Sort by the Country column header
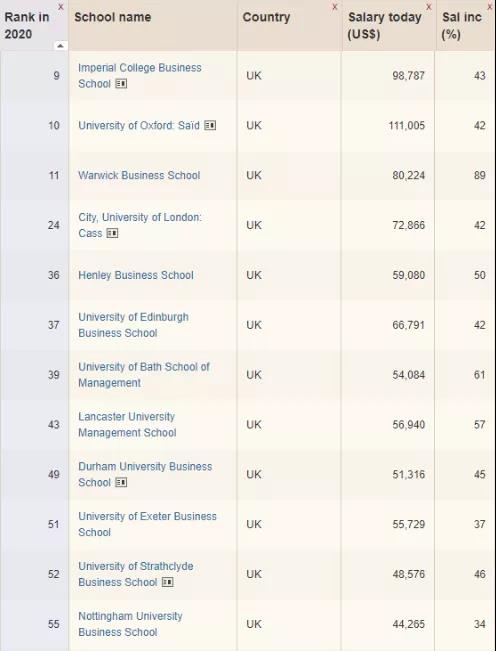 [x=266, y=17]
